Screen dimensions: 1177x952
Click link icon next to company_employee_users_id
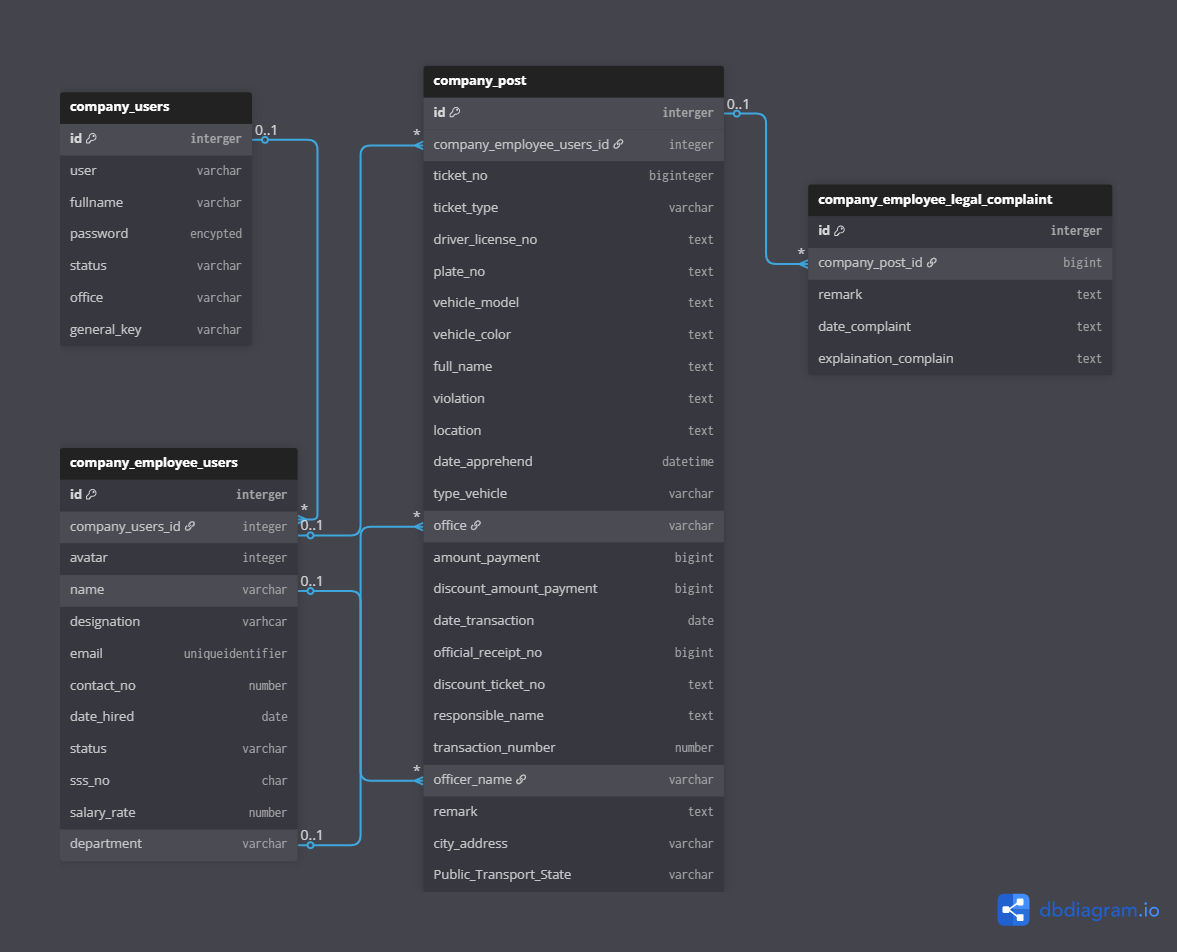(618, 145)
